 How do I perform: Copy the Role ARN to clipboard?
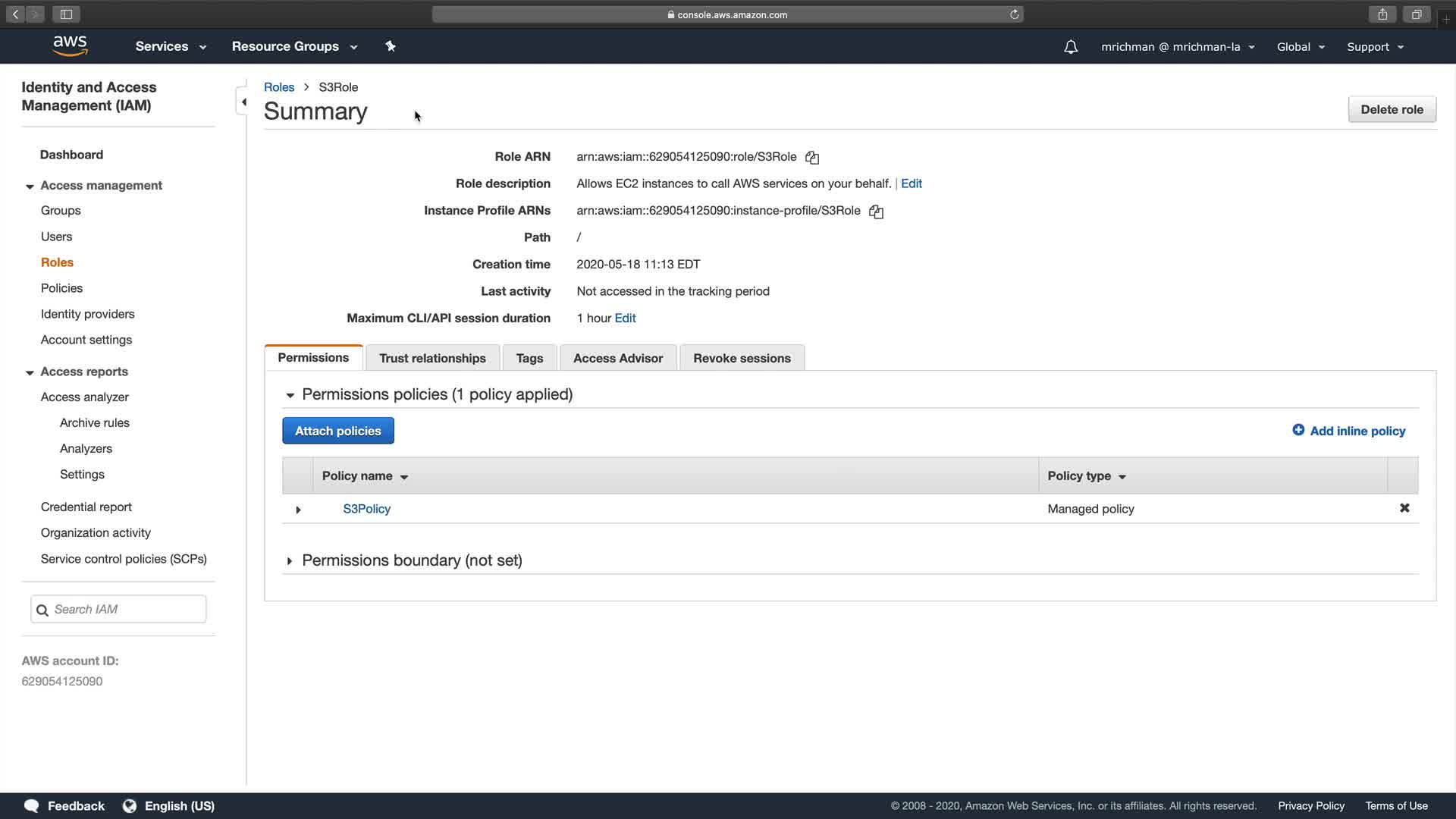[812, 158]
